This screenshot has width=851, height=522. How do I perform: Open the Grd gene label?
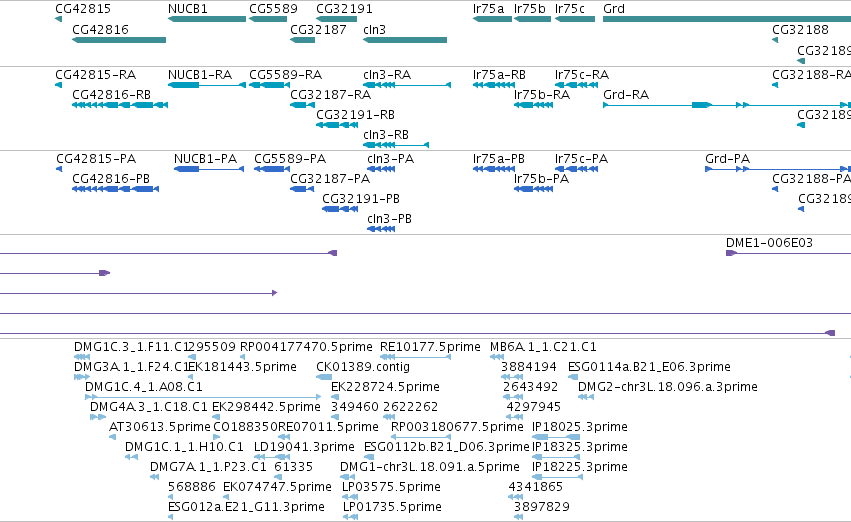(x=614, y=9)
